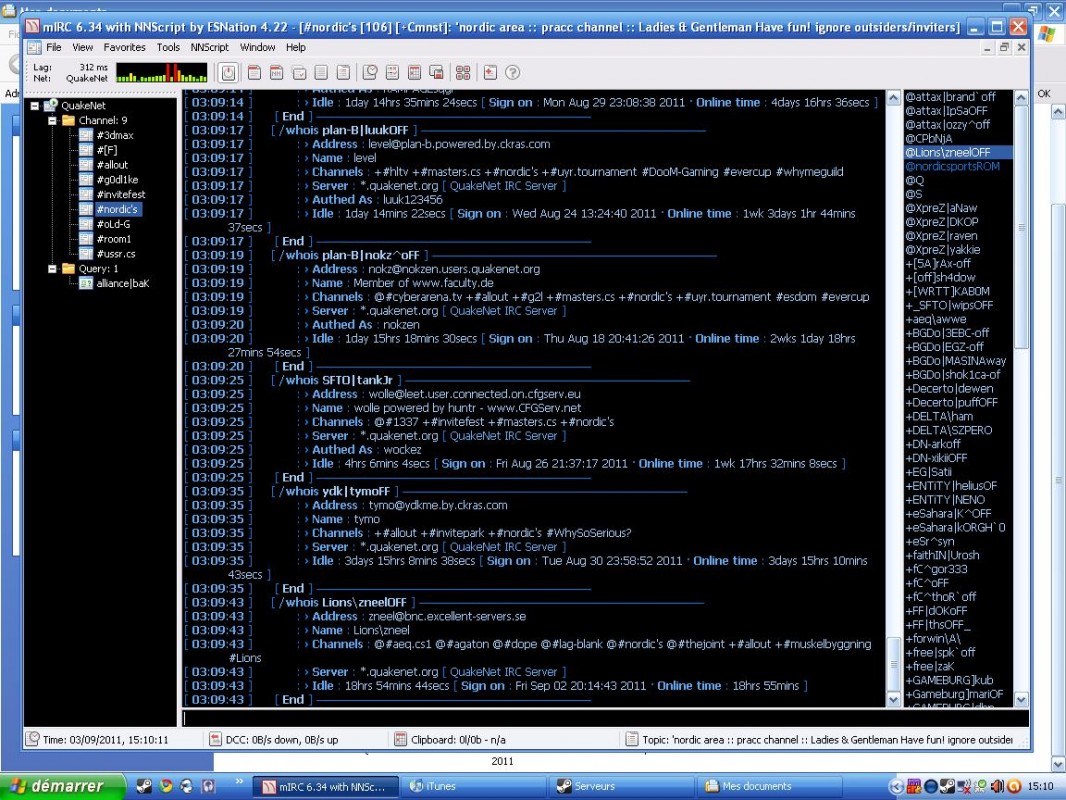Open the alliance|baK query window

(x=122, y=284)
